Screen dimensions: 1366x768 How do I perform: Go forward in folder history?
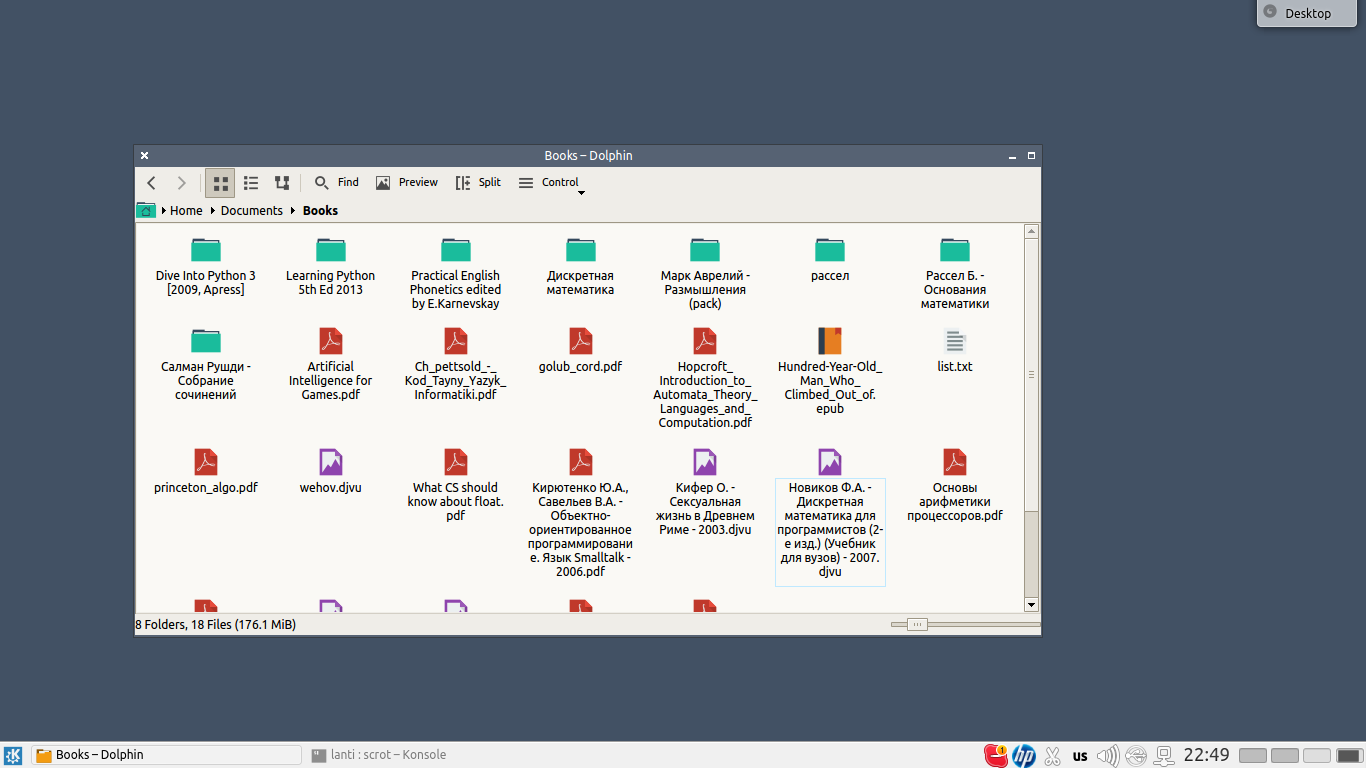tap(181, 183)
